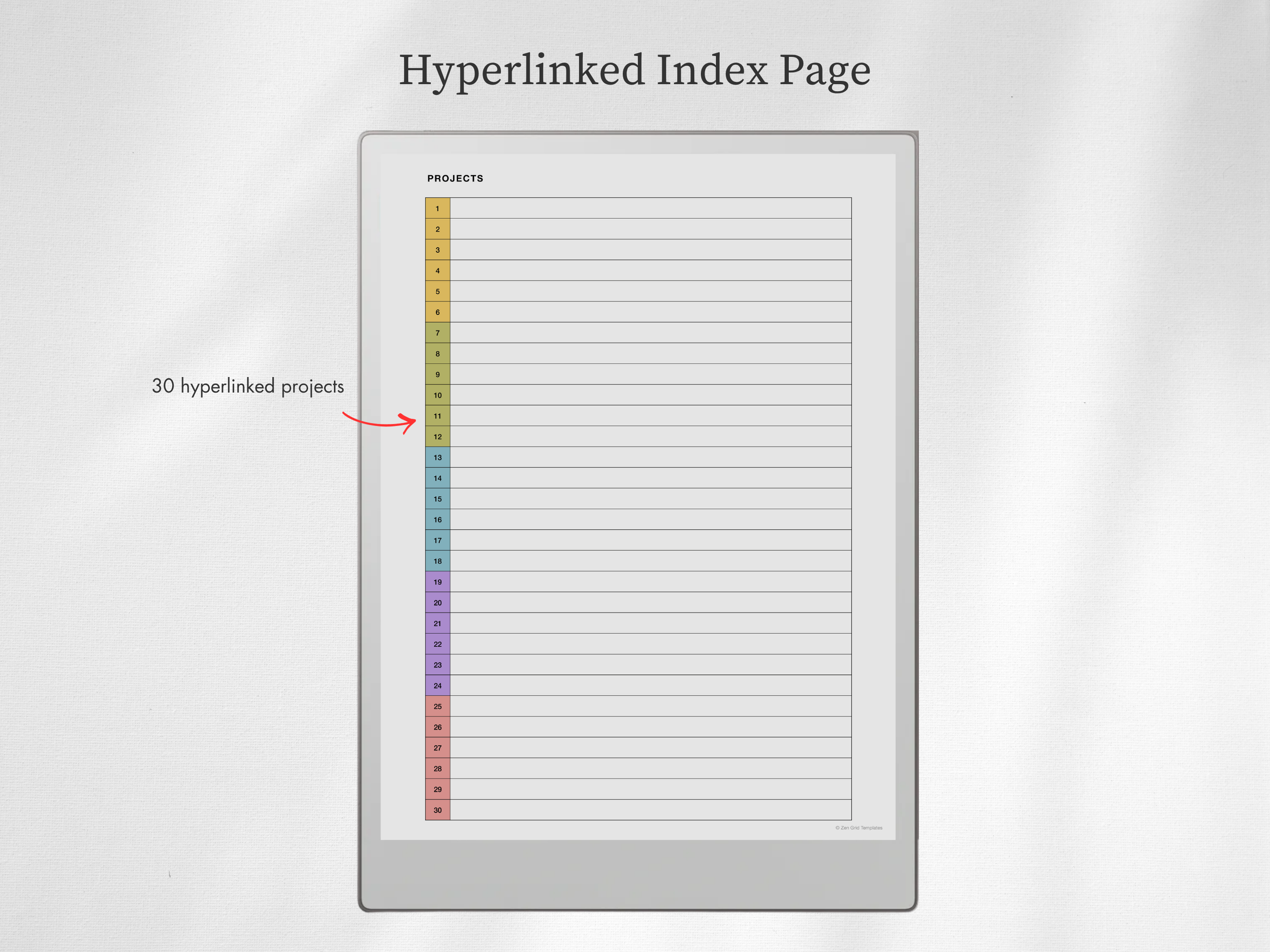
Task: Jump to red project number 27
Action: pyautogui.click(x=437, y=748)
